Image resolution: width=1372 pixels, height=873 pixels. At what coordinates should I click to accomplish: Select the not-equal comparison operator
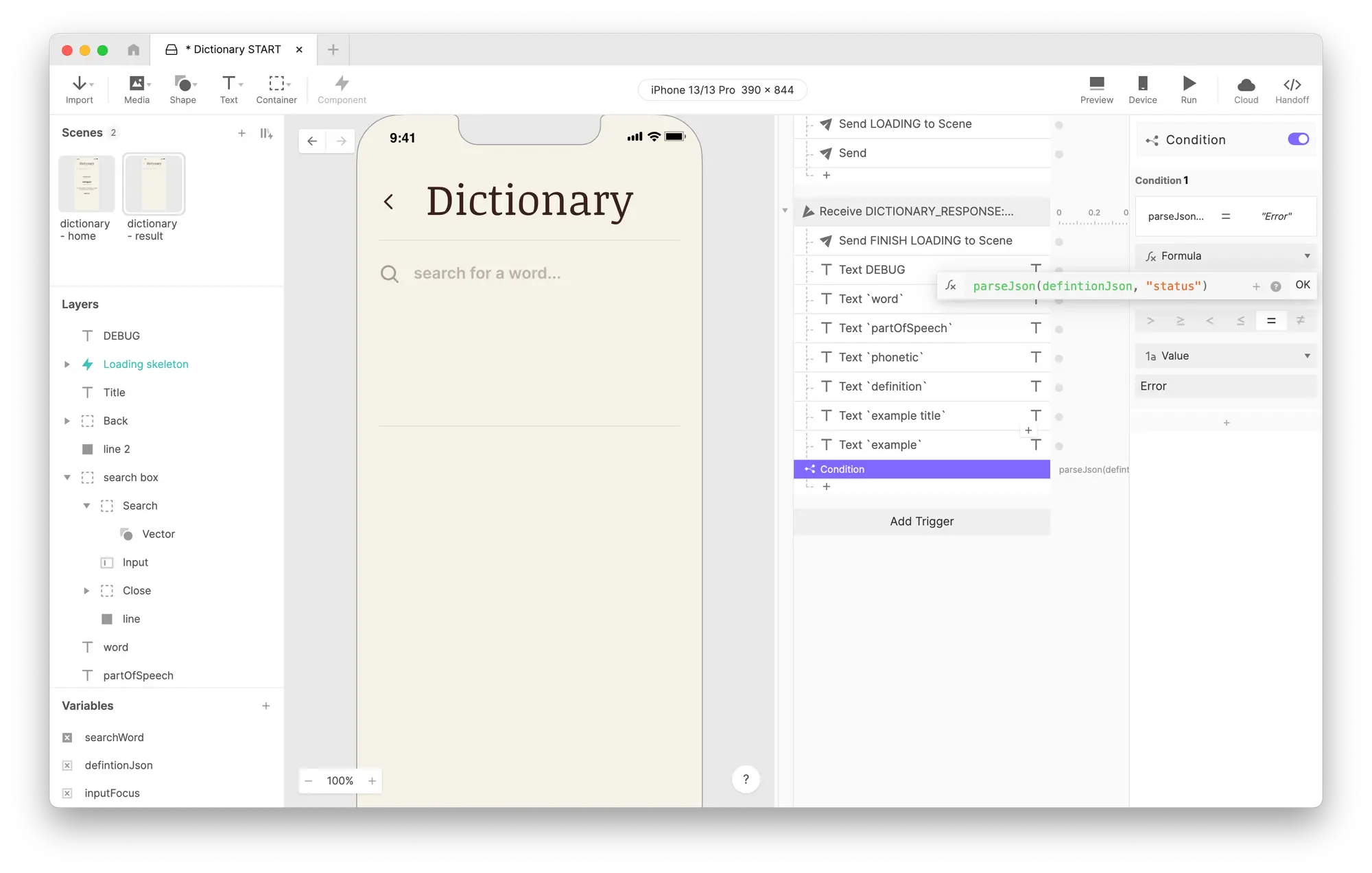[1301, 321]
